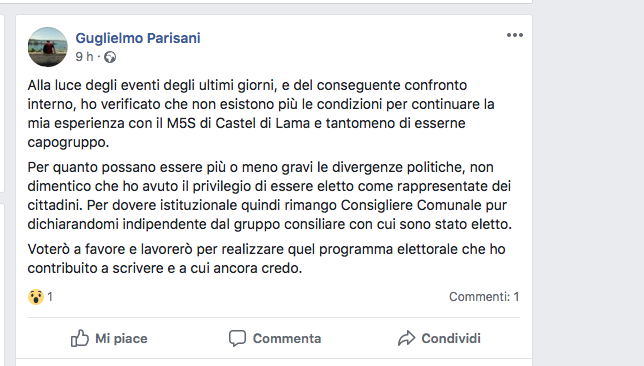Click the curved share arrow icon

click(x=406, y=338)
